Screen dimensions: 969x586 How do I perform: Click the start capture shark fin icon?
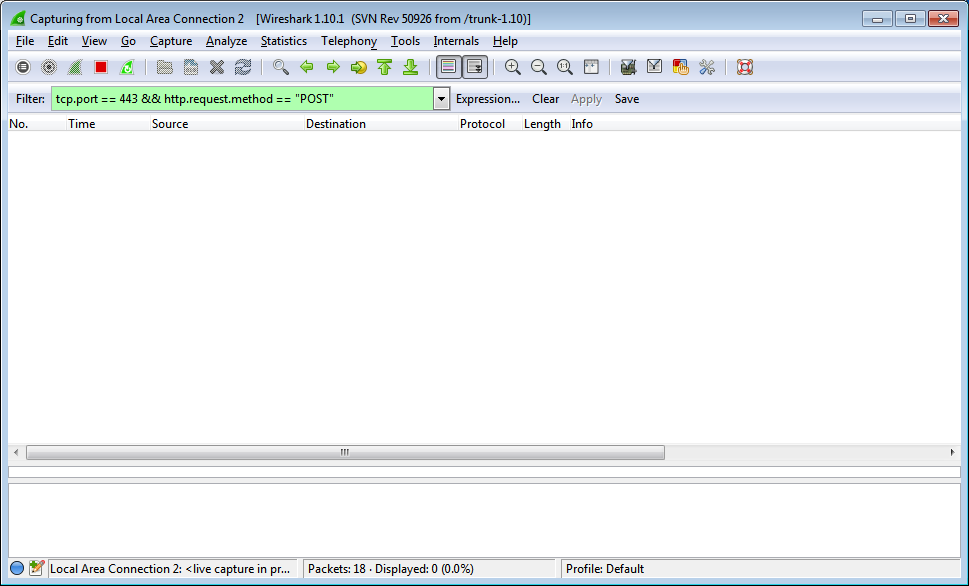tap(75, 67)
